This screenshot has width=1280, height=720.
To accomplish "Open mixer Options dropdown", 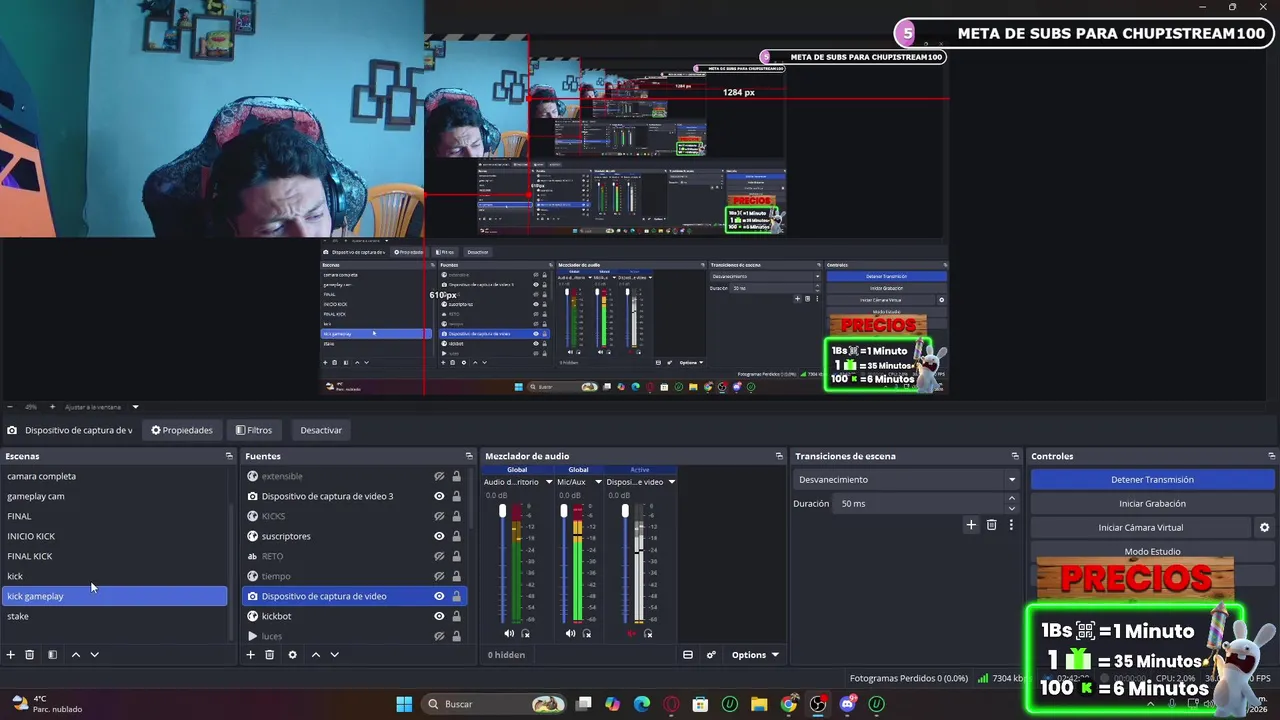I will 755,655.
